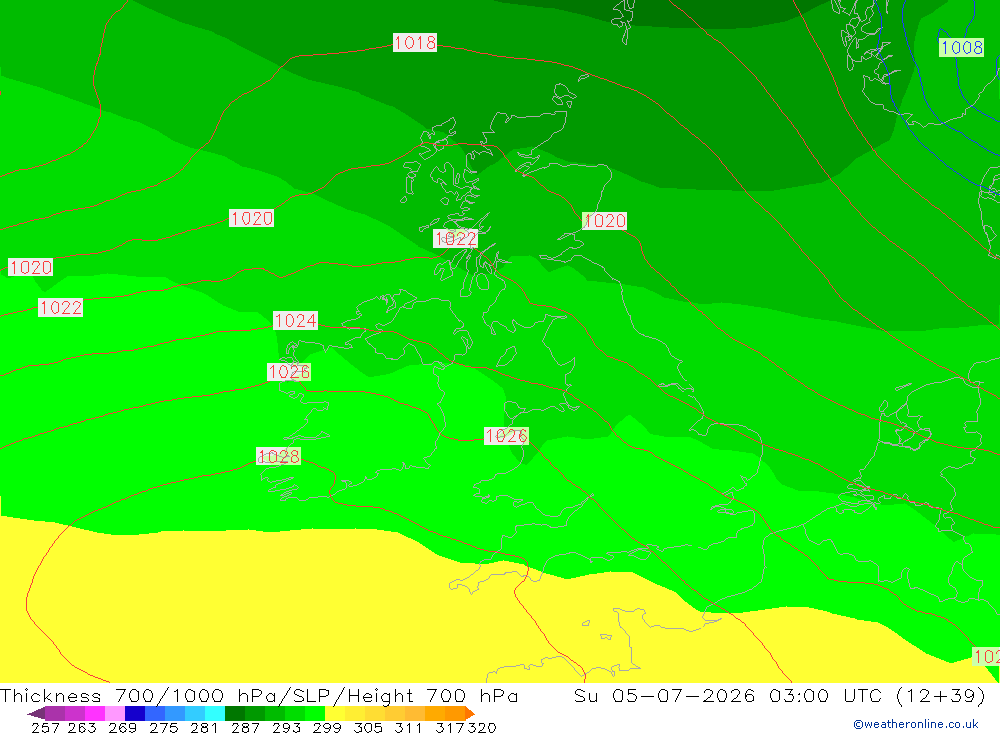Click the legend value 293
The width and height of the screenshot is (1000, 733).
[x=286, y=727]
